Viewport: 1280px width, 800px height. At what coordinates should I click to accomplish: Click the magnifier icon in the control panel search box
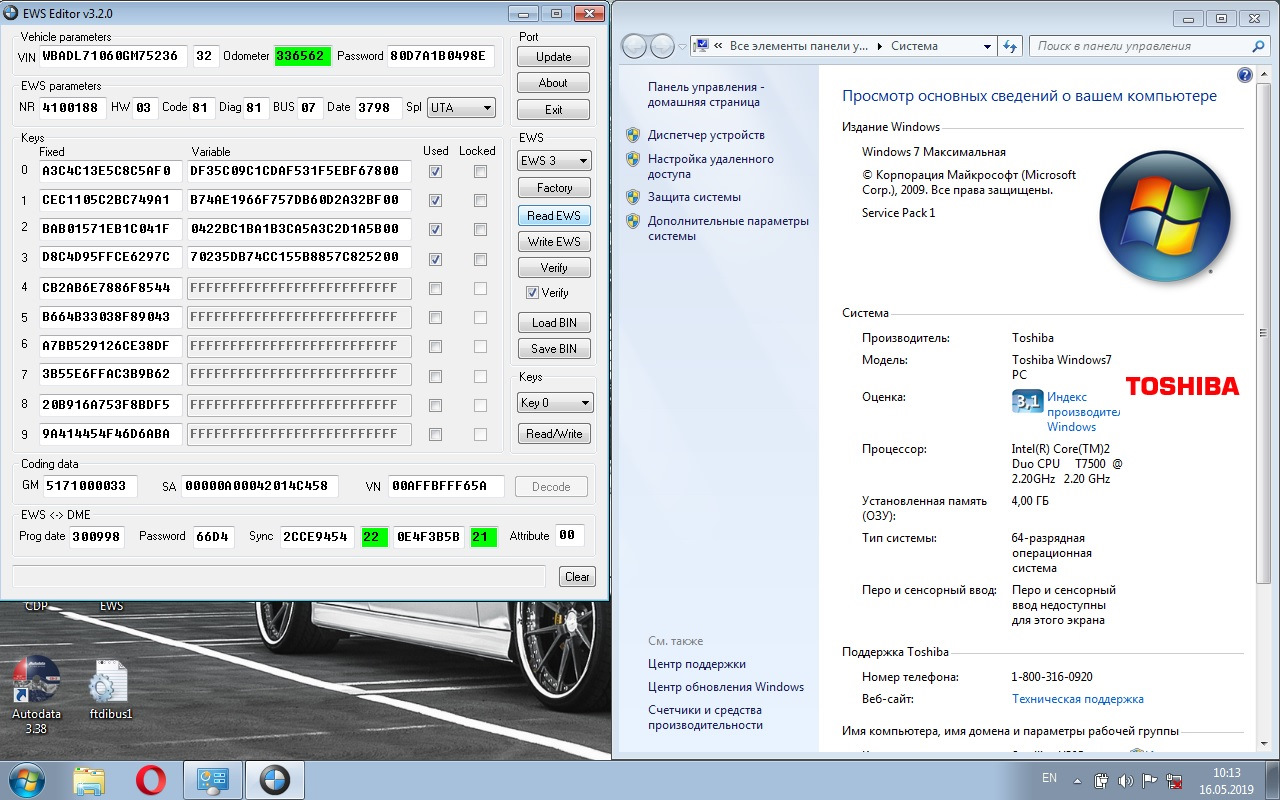(x=1259, y=46)
